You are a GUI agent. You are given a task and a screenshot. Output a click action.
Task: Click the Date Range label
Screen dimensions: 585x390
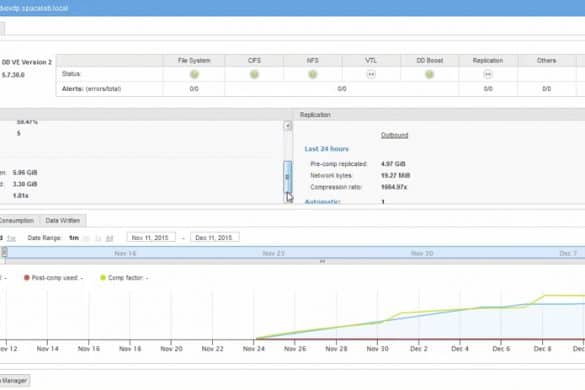(44, 238)
